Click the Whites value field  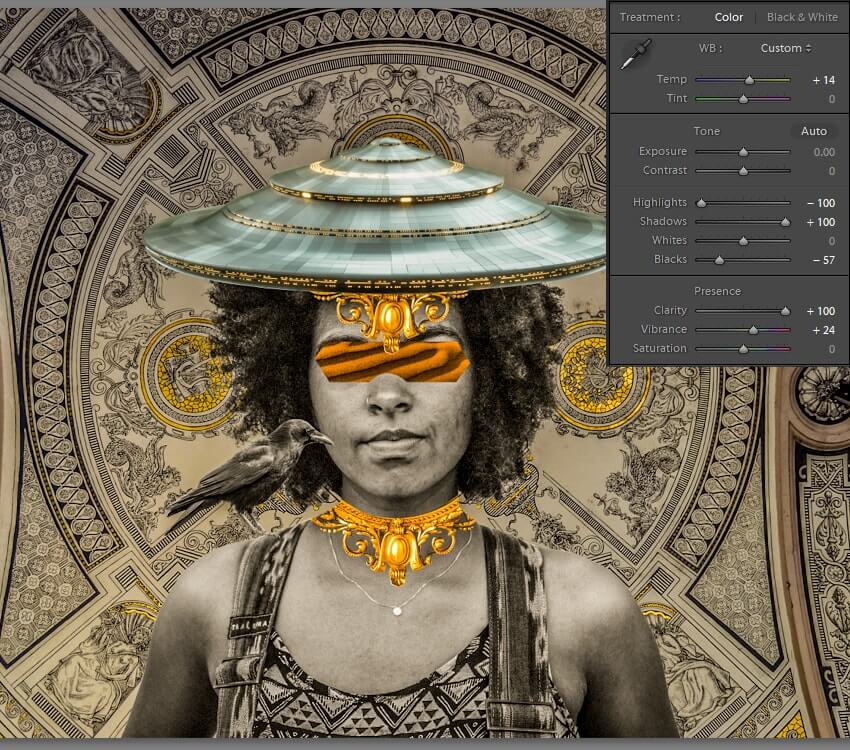click(832, 241)
